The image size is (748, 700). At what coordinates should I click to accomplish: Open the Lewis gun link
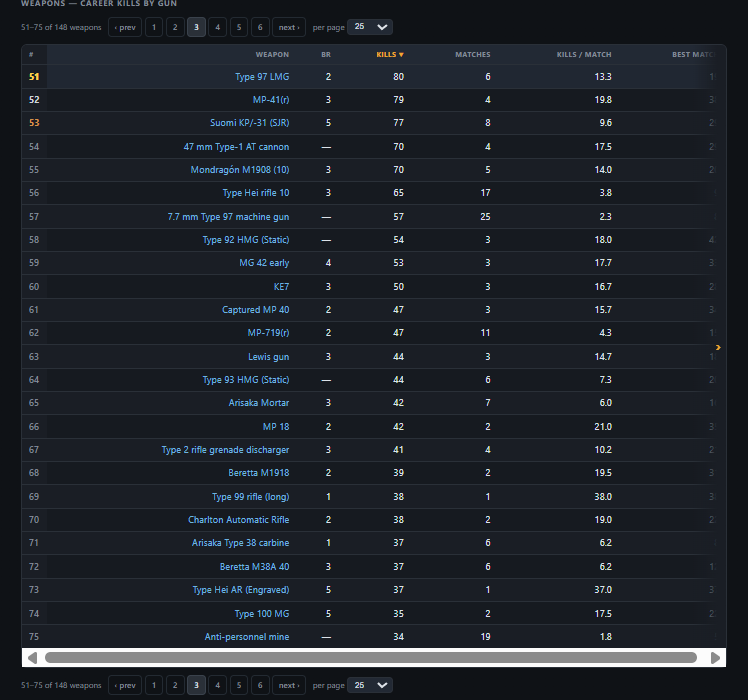[268, 356]
